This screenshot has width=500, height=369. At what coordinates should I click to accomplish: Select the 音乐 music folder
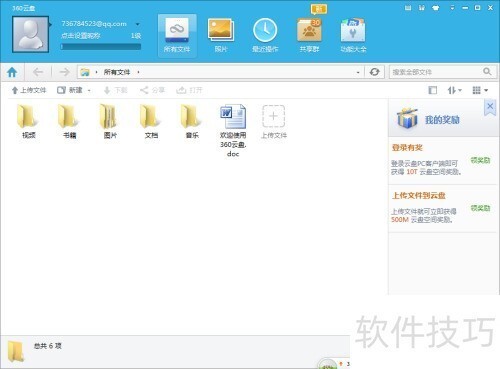click(x=192, y=121)
